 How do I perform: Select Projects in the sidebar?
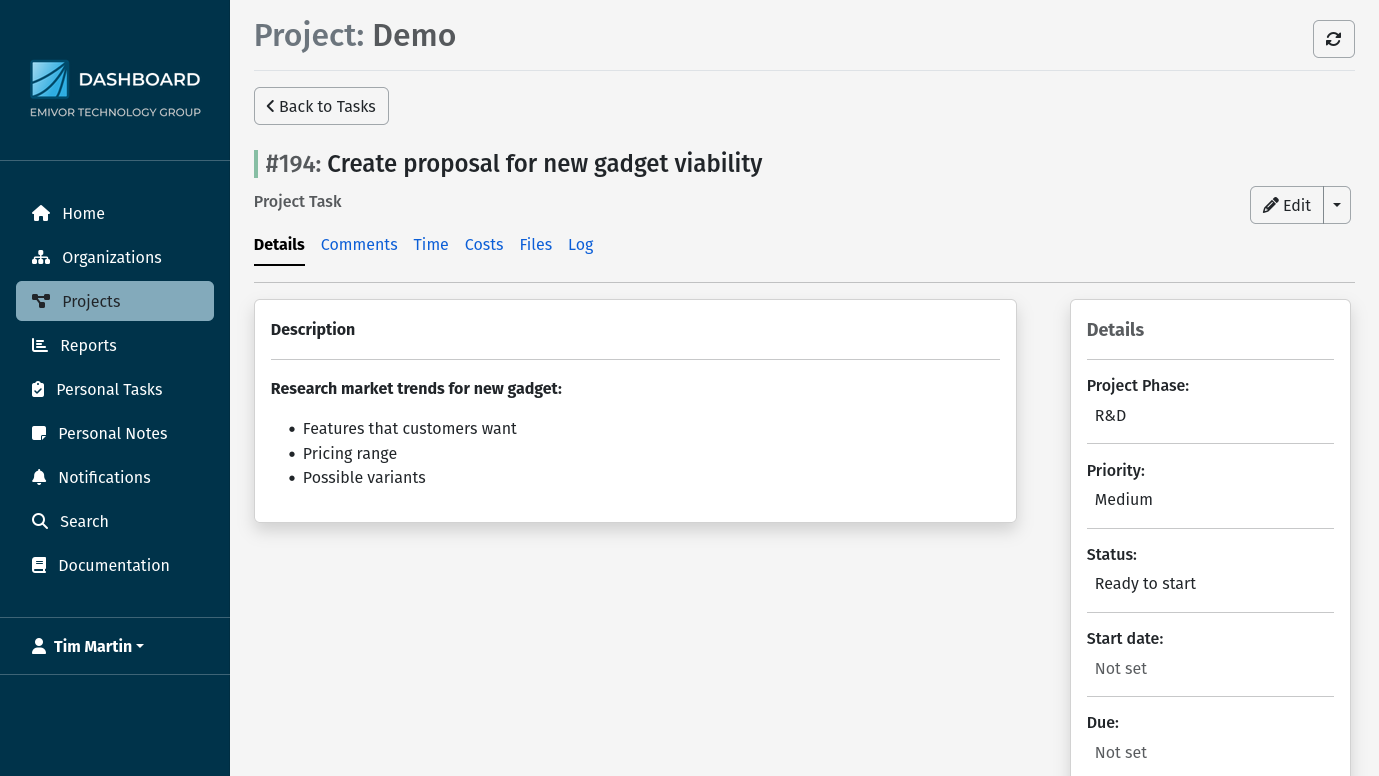point(115,301)
